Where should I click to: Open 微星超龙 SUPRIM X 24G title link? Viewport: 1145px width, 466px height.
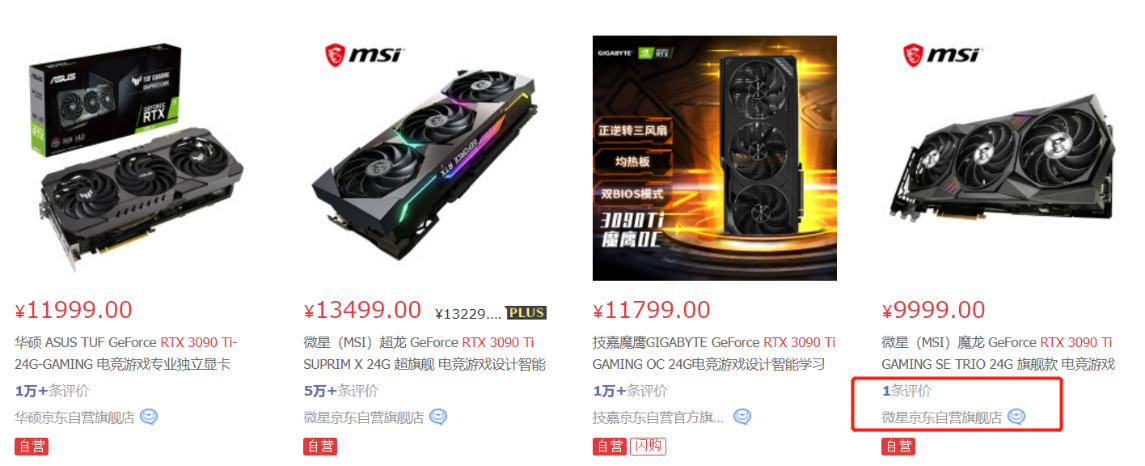(424, 353)
